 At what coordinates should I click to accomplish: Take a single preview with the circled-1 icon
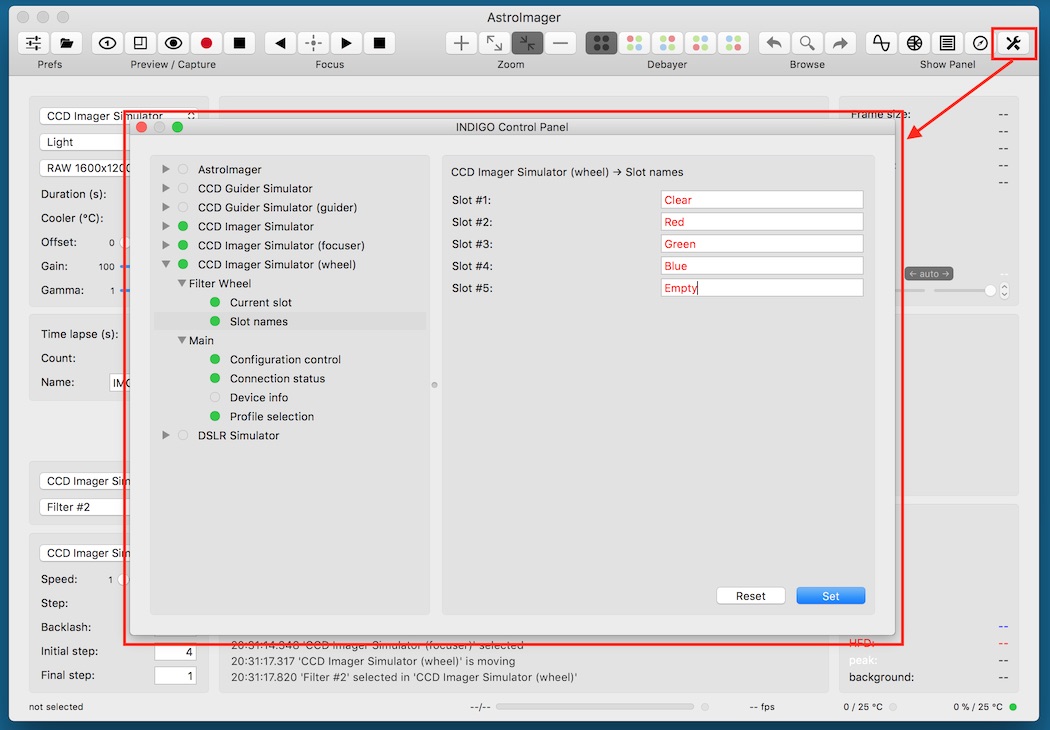(x=107, y=44)
